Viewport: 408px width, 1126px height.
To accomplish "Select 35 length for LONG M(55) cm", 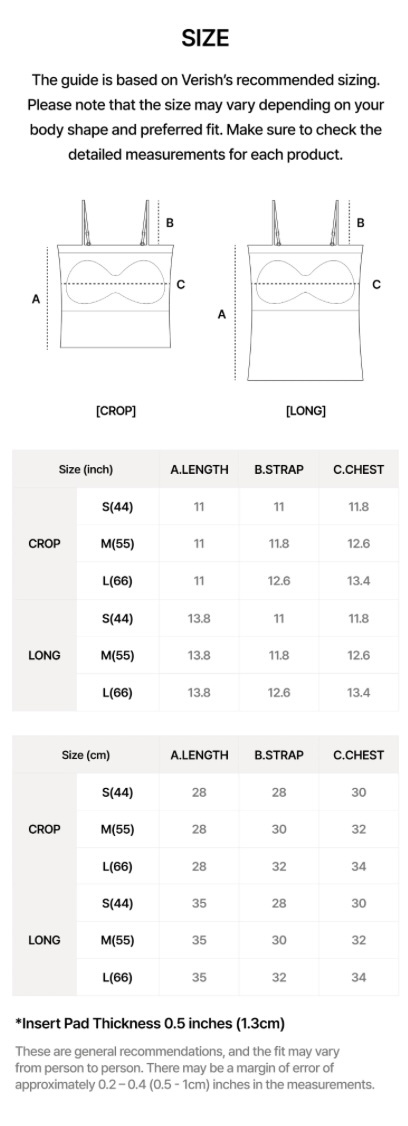I will click(x=200, y=940).
